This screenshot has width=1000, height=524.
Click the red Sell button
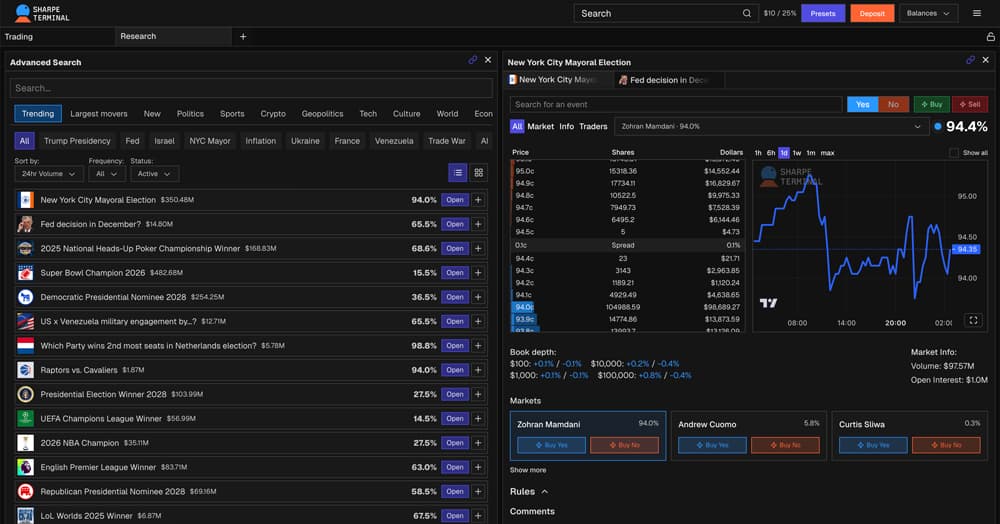point(970,105)
